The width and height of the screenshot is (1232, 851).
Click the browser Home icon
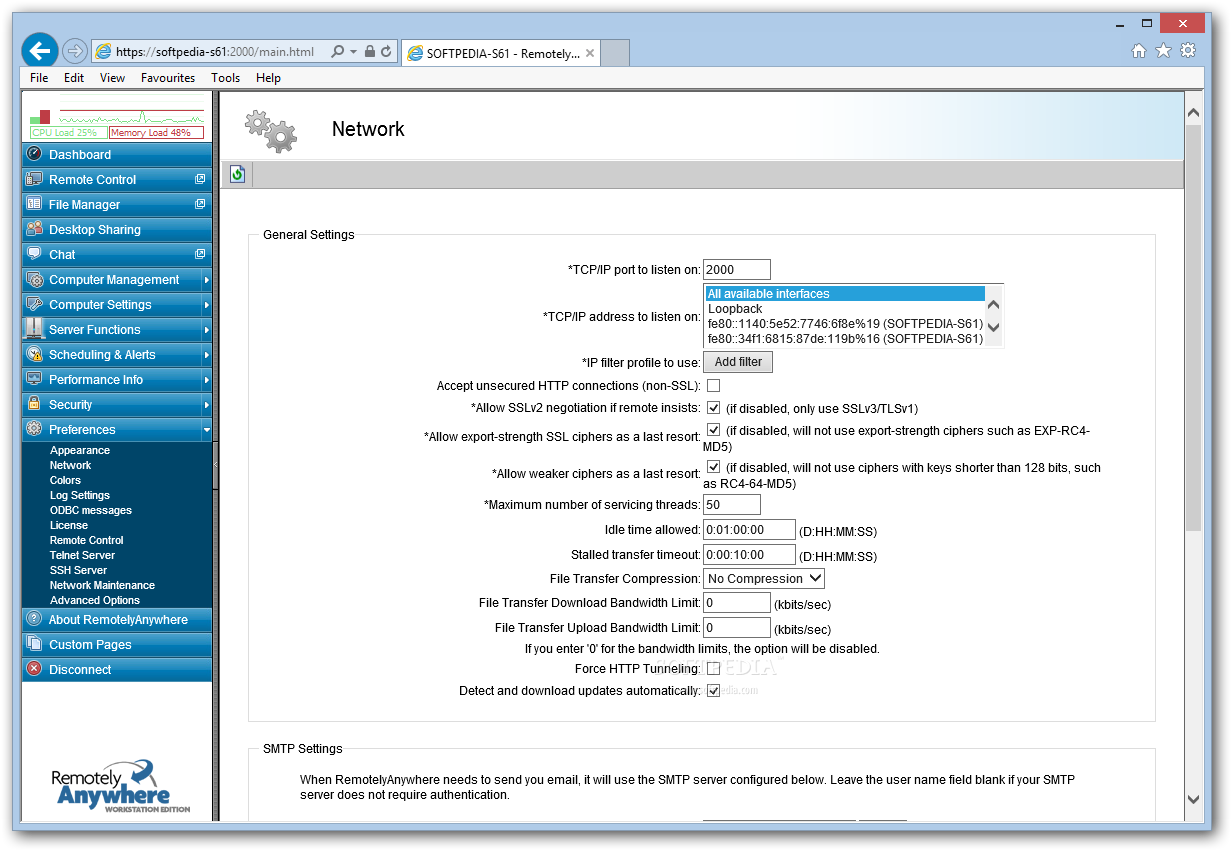1139,51
